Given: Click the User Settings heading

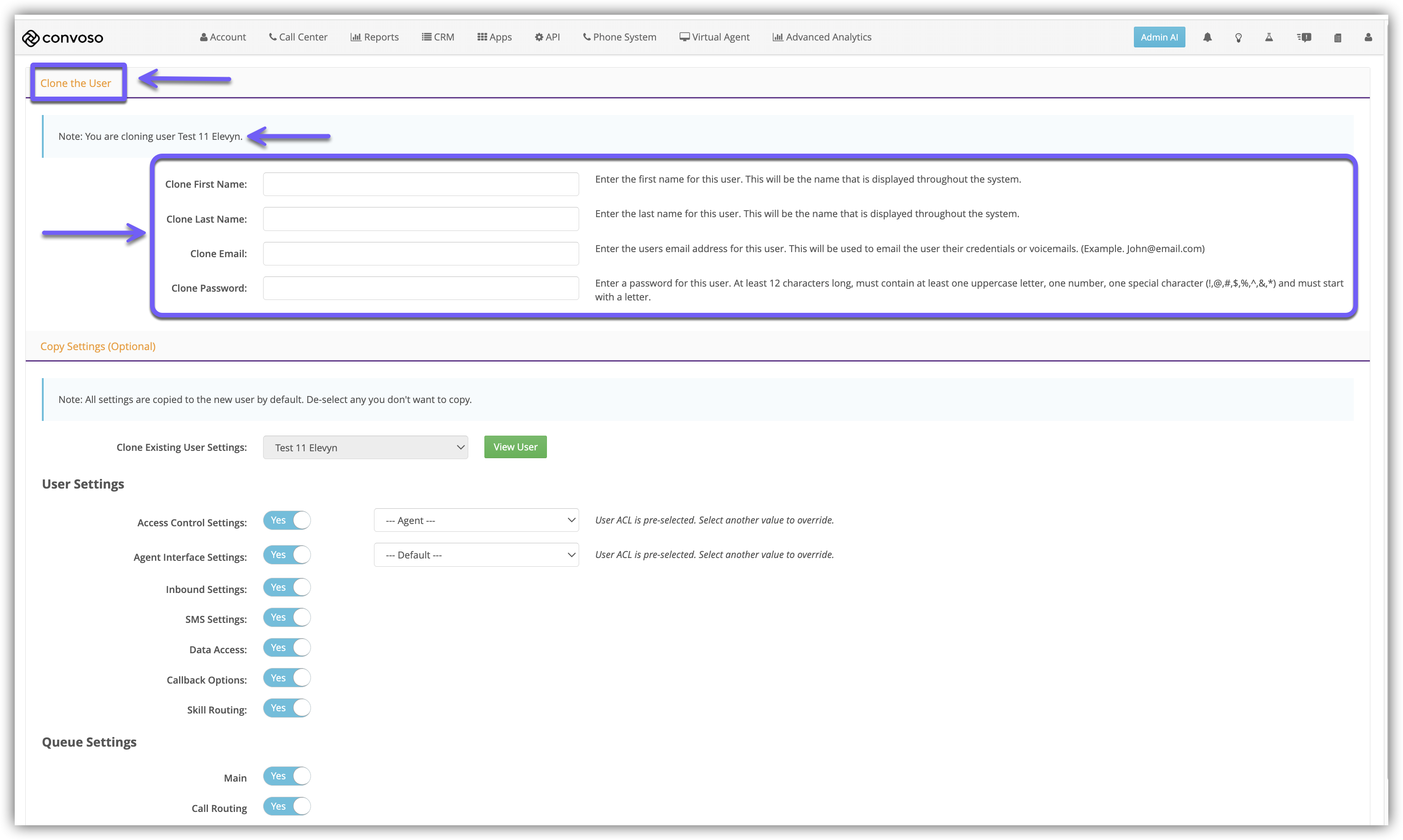Looking at the screenshot, I should tap(83, 484).
